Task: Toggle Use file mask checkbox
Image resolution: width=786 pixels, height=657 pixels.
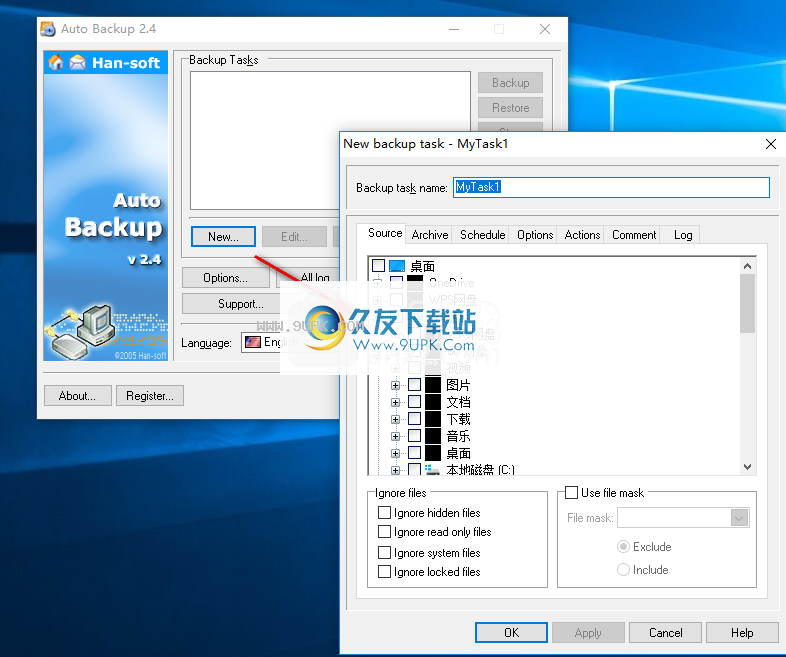Action: [x=571, y=493]
